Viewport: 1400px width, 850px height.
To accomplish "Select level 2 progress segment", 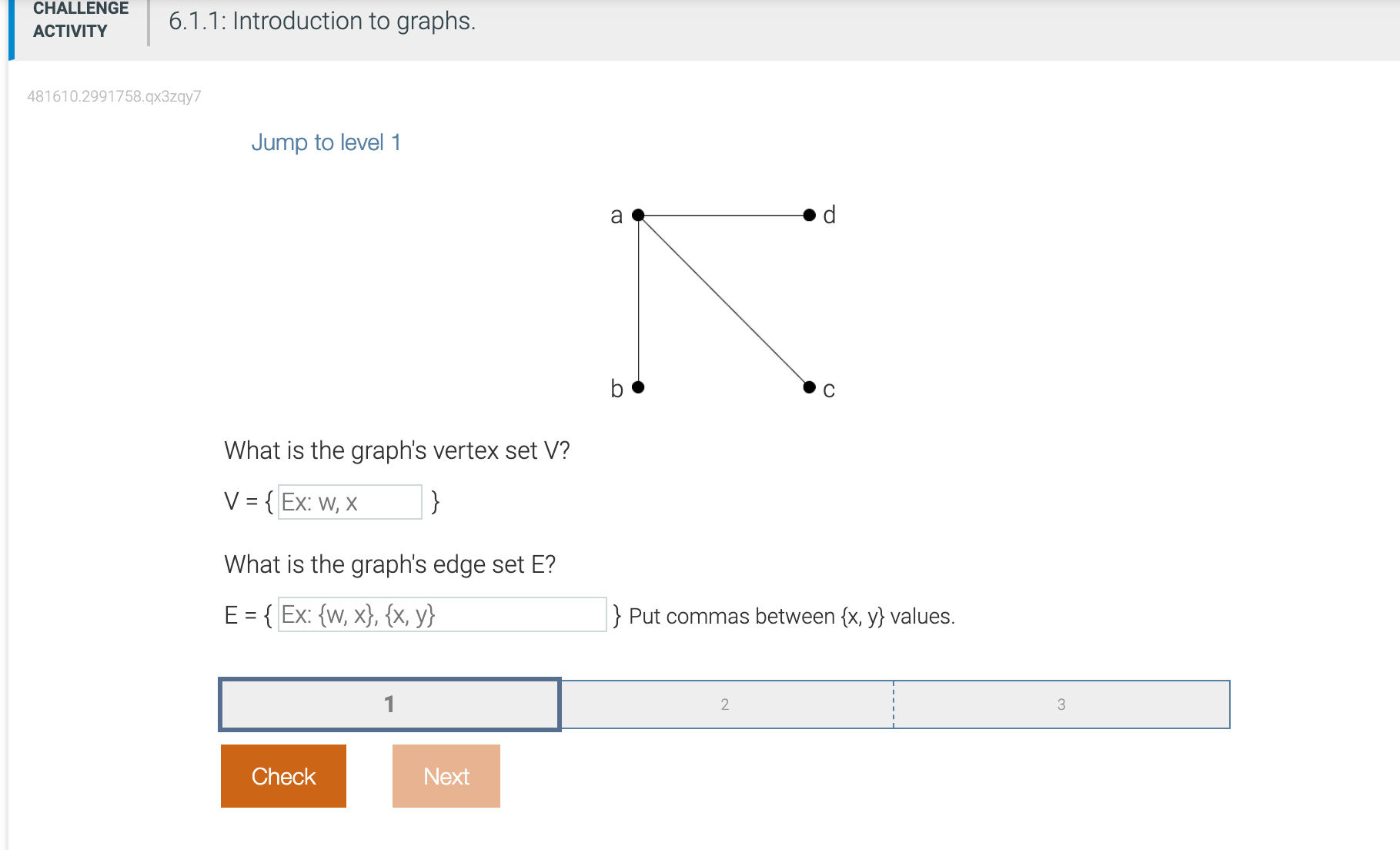I will click(x=724, y=704).
